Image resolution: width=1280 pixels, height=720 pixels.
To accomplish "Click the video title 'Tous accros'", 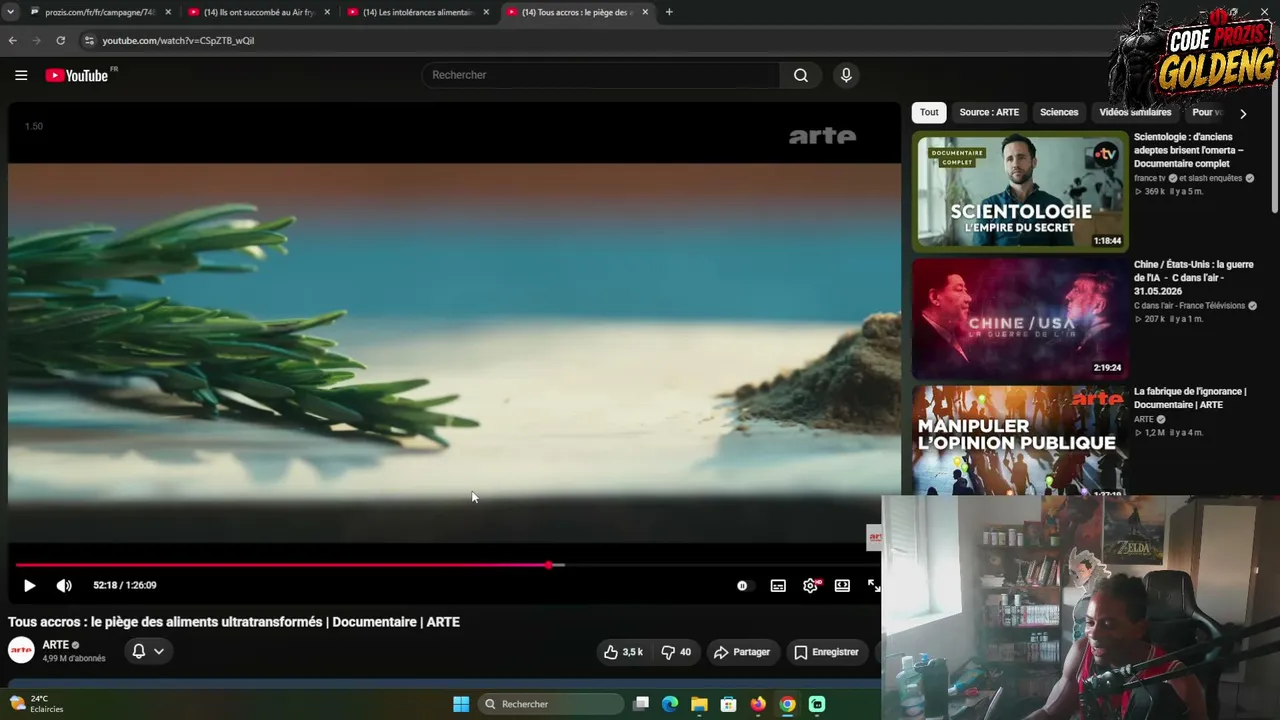I will tap(234, 622).
